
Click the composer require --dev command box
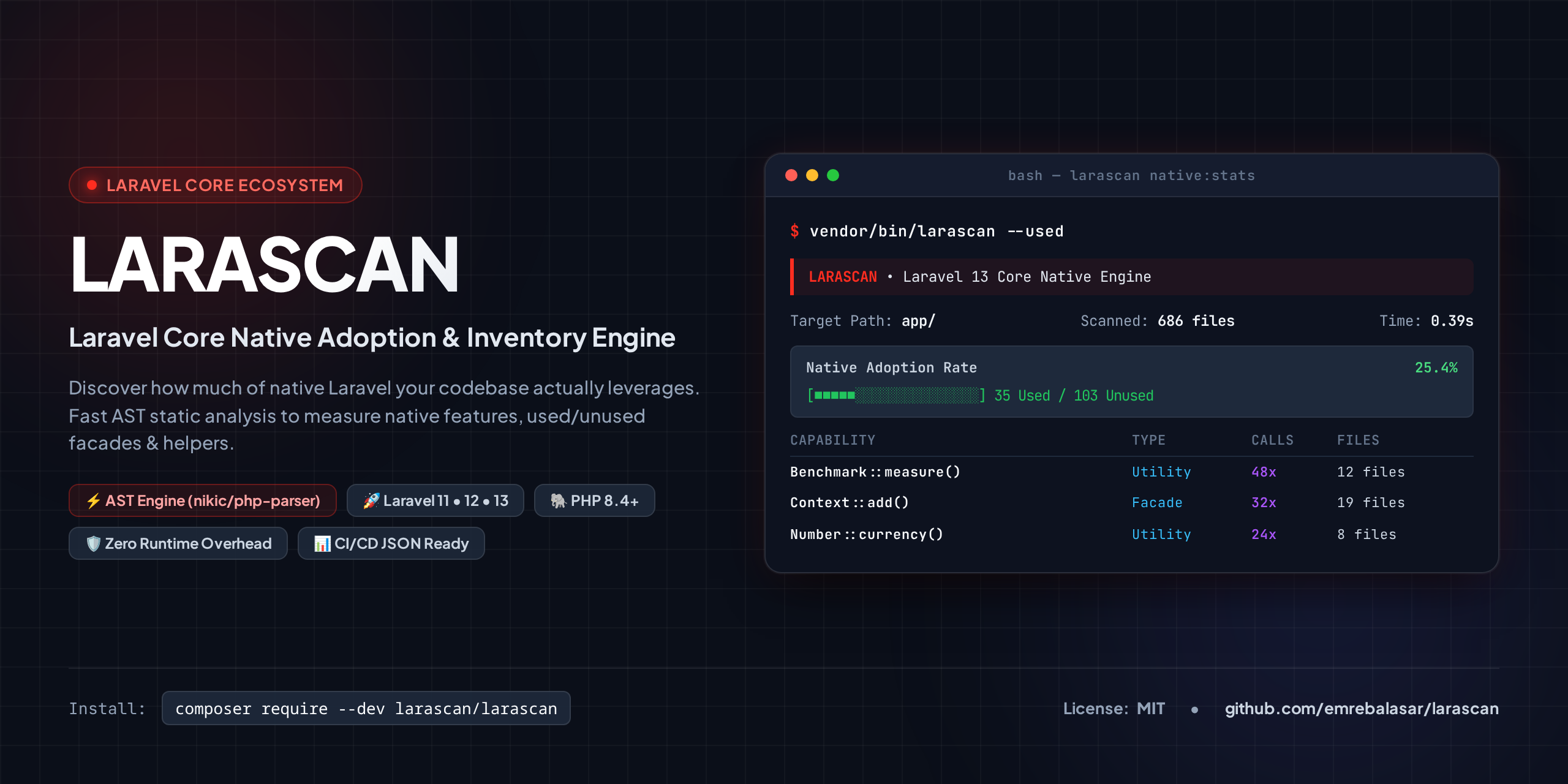[366, 709]
